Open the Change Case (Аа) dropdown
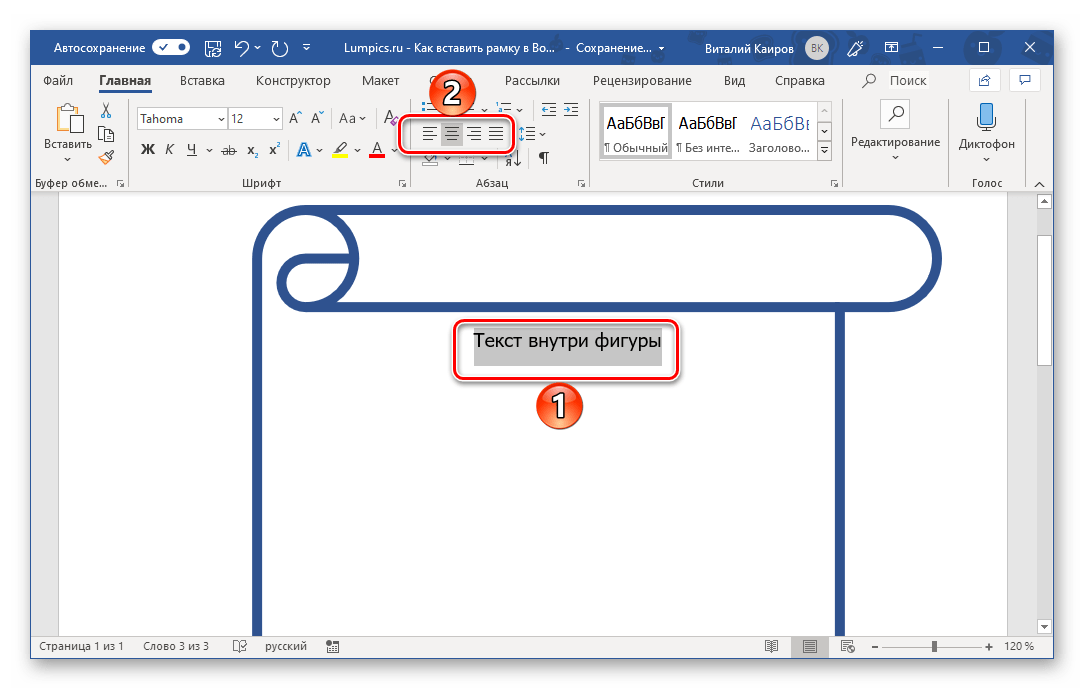The width and height of the screenshot is (1084, 689). coord(352,118)
